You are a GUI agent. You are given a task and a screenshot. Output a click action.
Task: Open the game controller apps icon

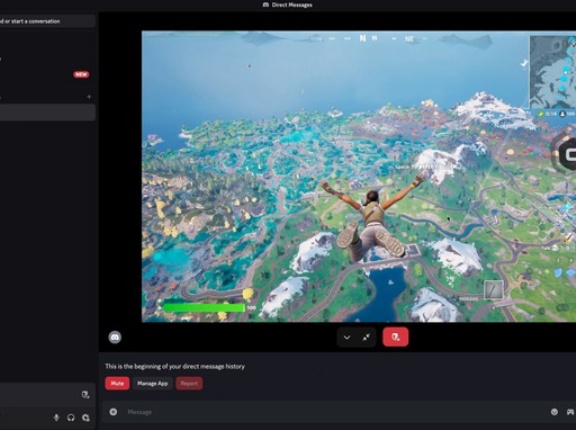(x=570, y=412)
